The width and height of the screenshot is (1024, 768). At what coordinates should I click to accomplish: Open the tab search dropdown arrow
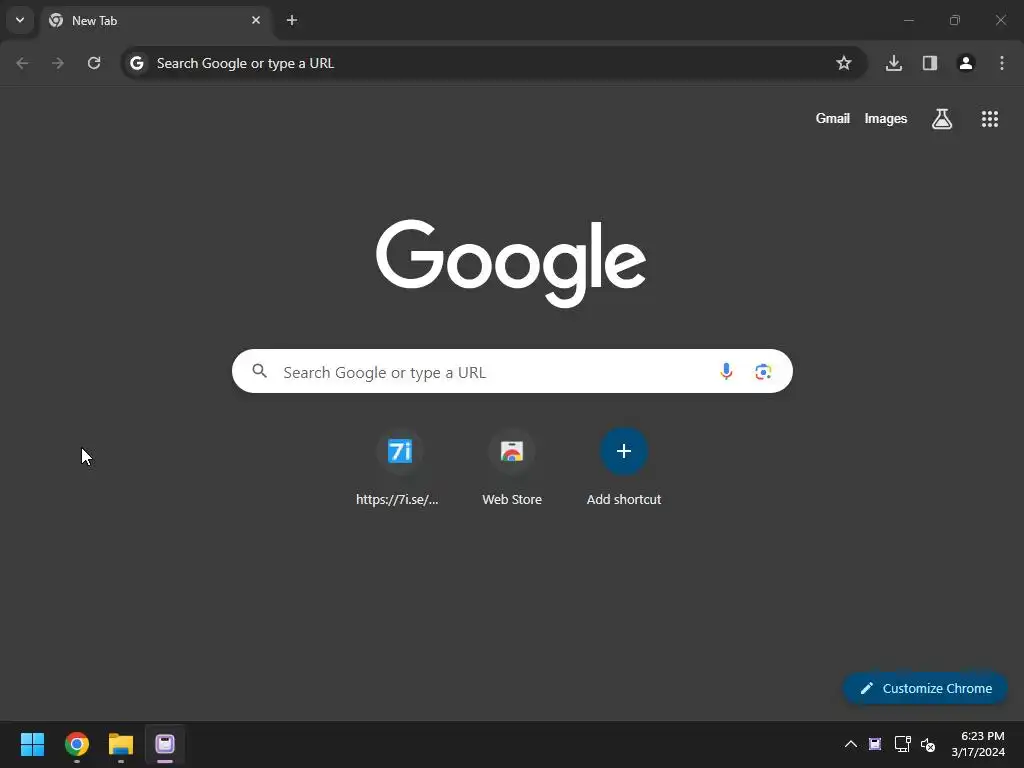point(20,20)
